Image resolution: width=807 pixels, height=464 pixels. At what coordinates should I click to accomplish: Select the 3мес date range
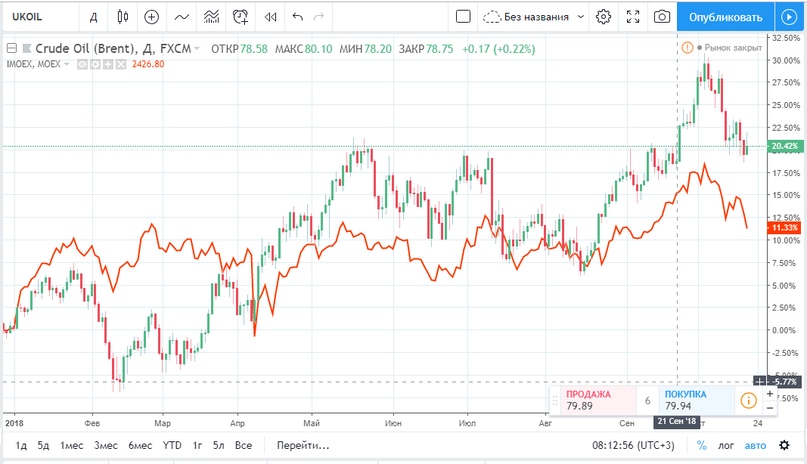[x=106, y=446]
